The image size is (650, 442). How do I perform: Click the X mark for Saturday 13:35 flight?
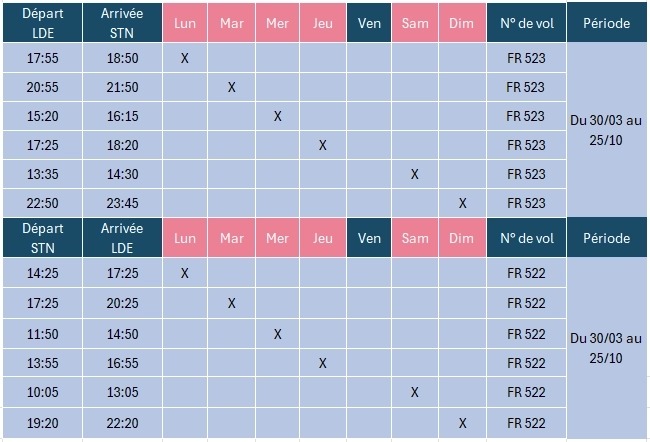415,174
